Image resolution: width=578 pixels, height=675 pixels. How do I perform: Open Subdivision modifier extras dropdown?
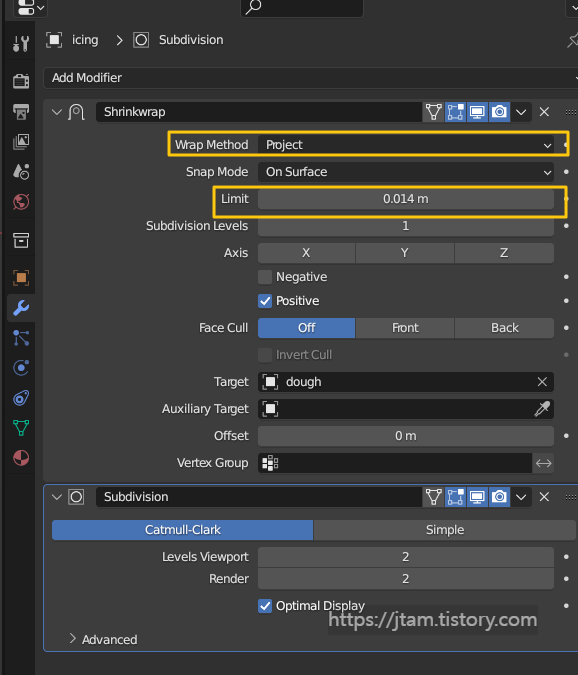[x=521, y=497]
